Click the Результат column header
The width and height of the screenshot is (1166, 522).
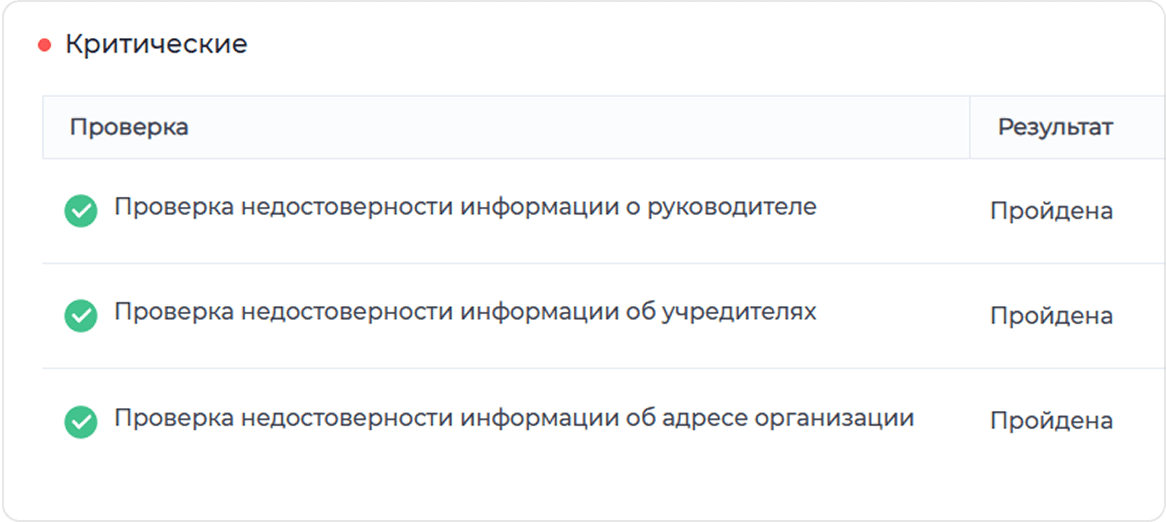pos(1055,127)
